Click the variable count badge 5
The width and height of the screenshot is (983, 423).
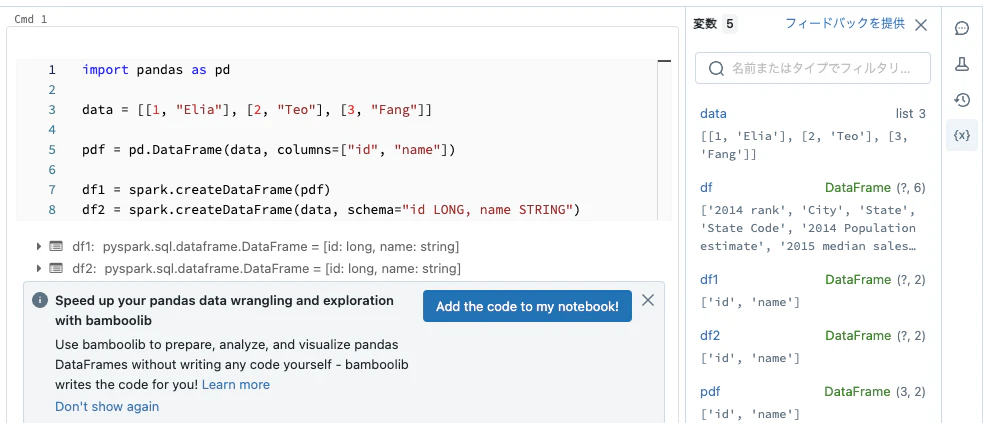coord(729,24)
